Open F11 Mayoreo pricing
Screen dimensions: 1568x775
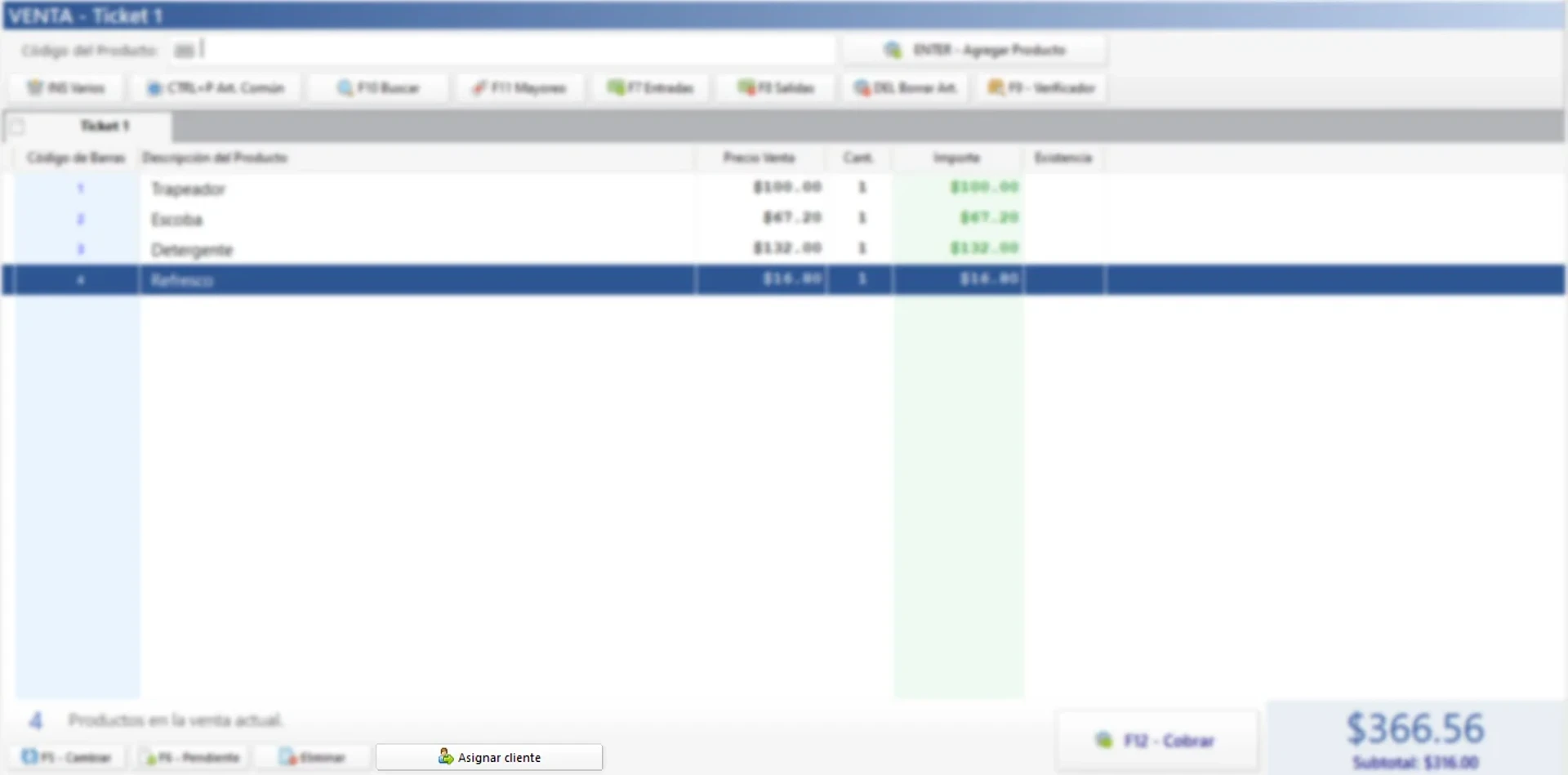pos(519,87)
